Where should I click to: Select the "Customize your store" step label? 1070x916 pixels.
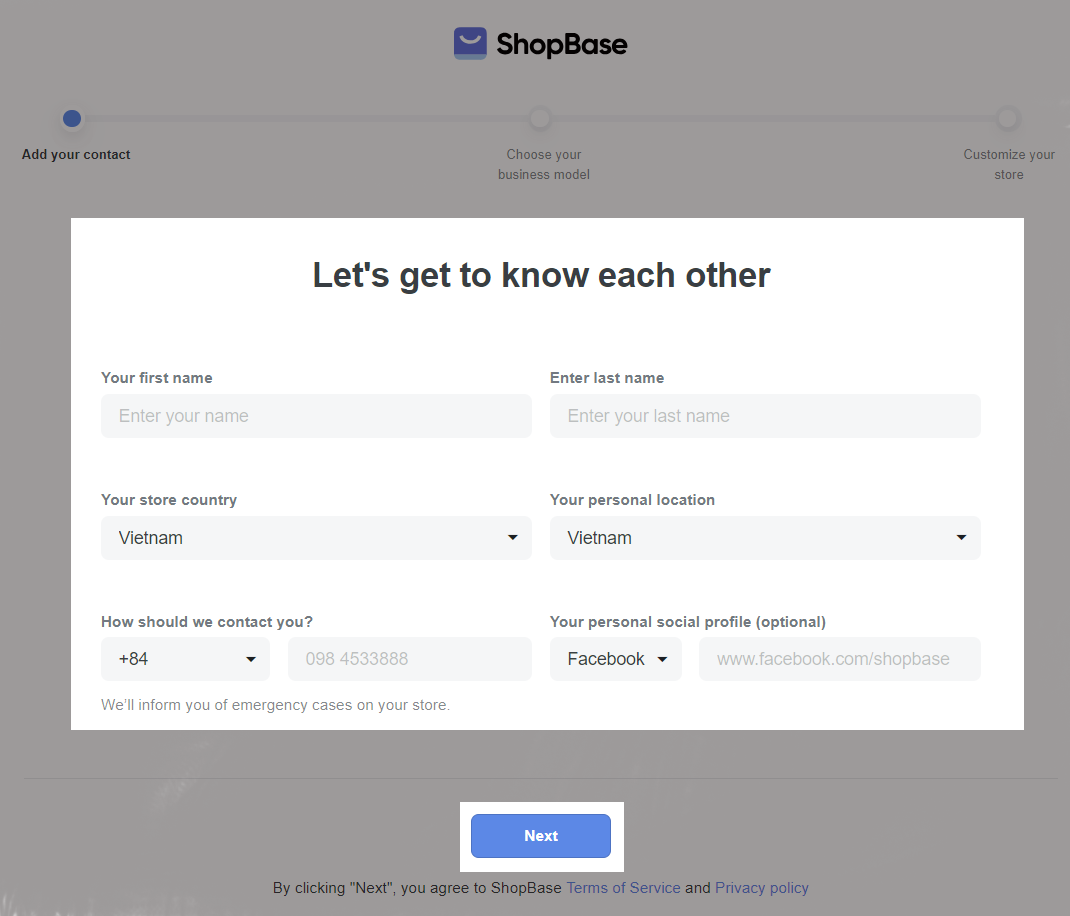(x=1008, y=165)
